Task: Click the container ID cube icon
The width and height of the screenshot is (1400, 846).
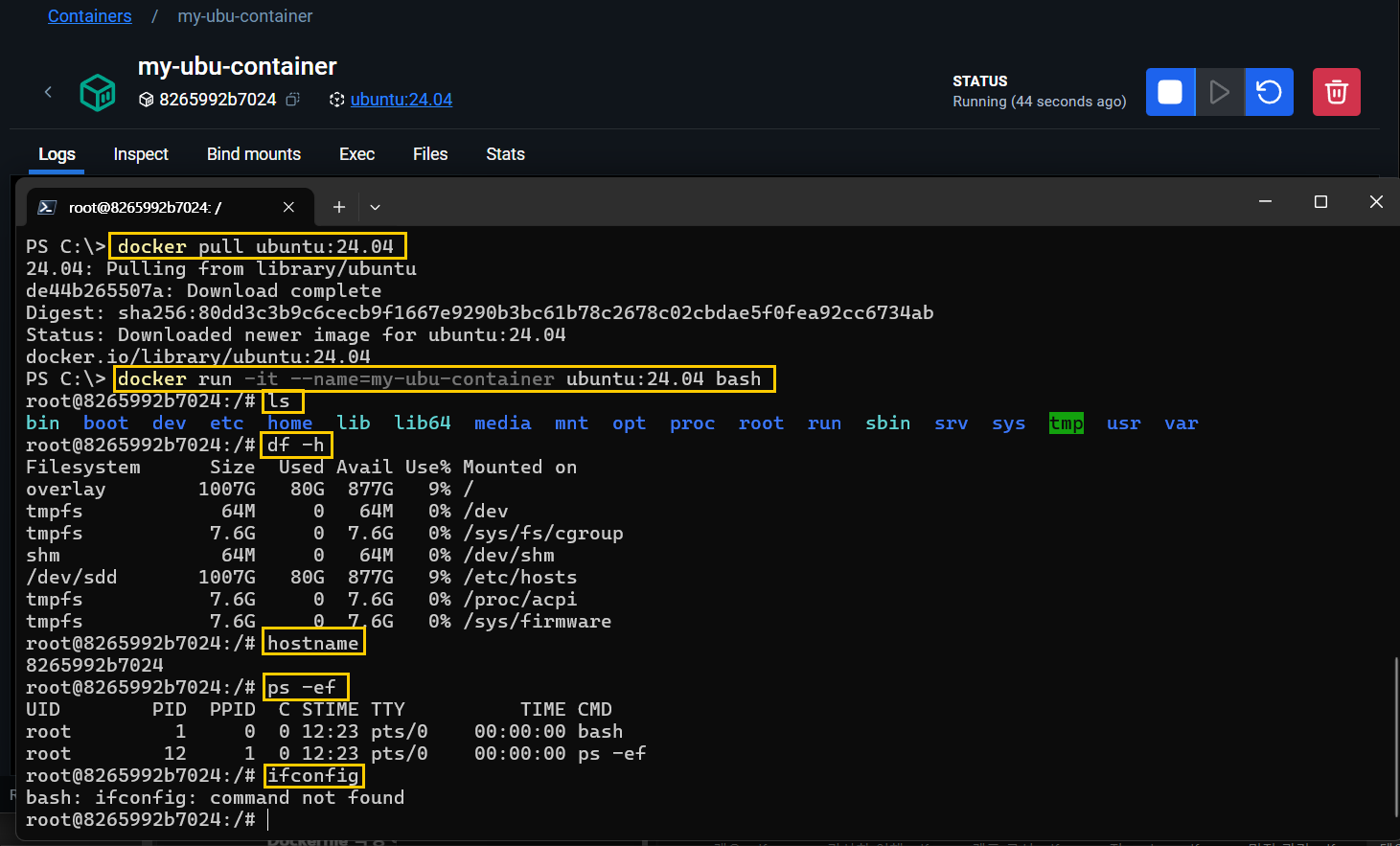Action: [146, 100]
